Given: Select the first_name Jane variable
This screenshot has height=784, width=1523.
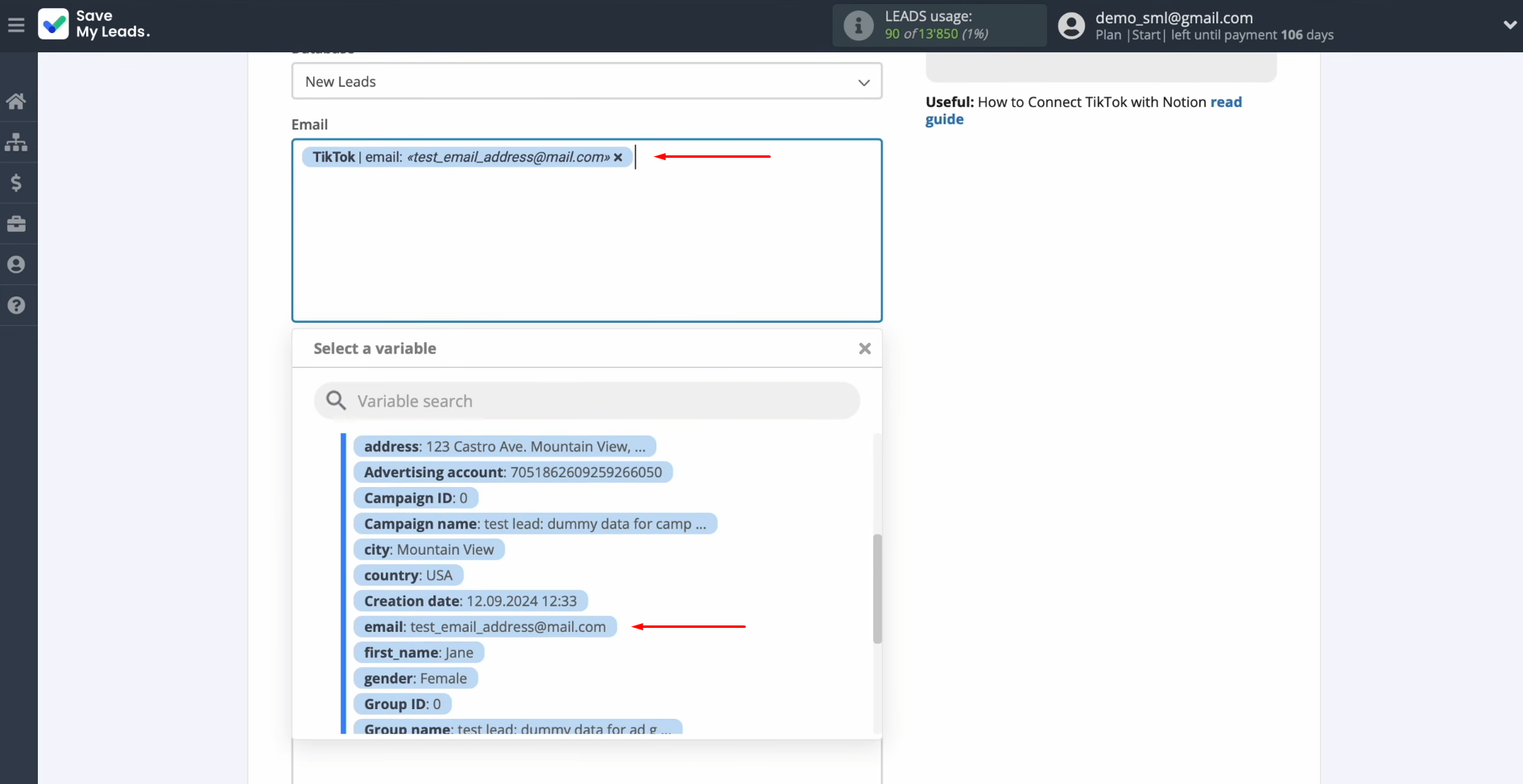Looking at the screenshot, I should pos(419,653).
